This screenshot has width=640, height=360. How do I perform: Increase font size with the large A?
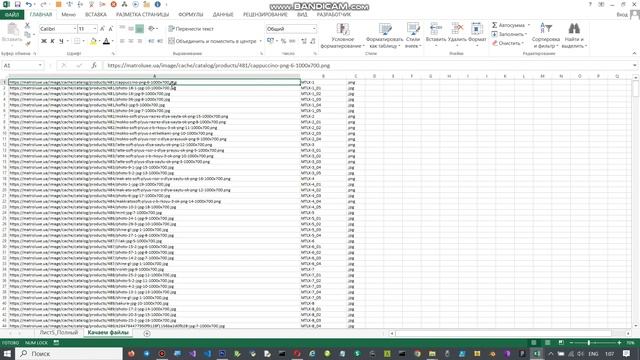click(x=102, y=29)
